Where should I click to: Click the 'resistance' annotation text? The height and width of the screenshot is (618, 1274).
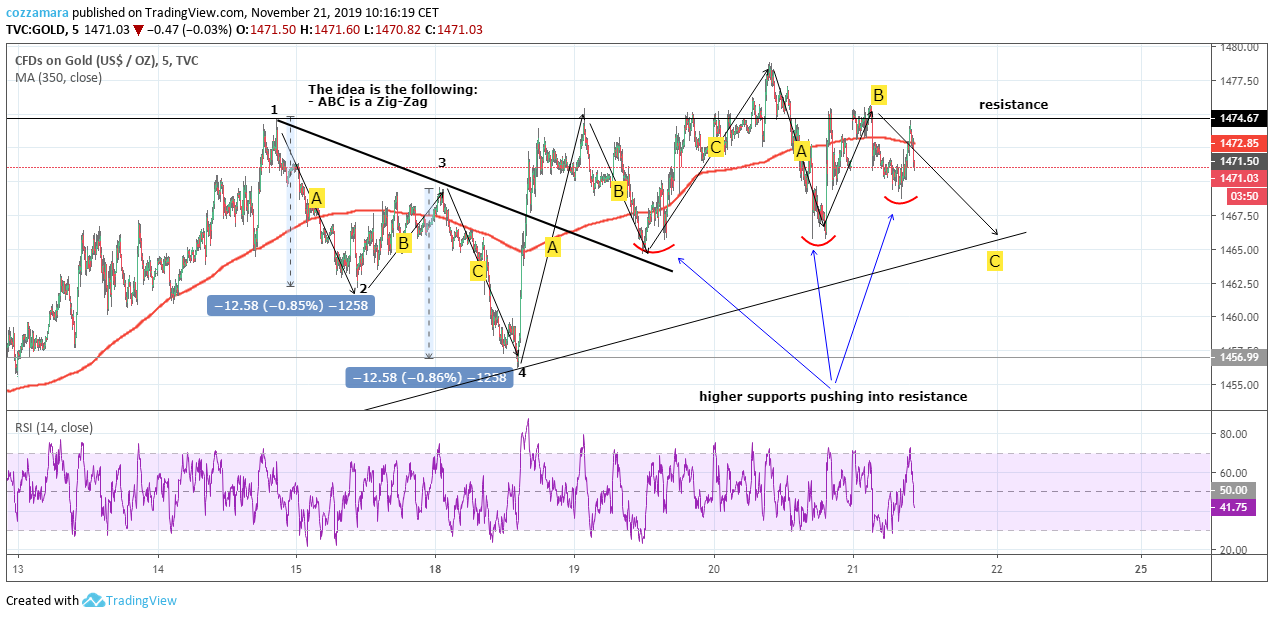pos(1013,104)
